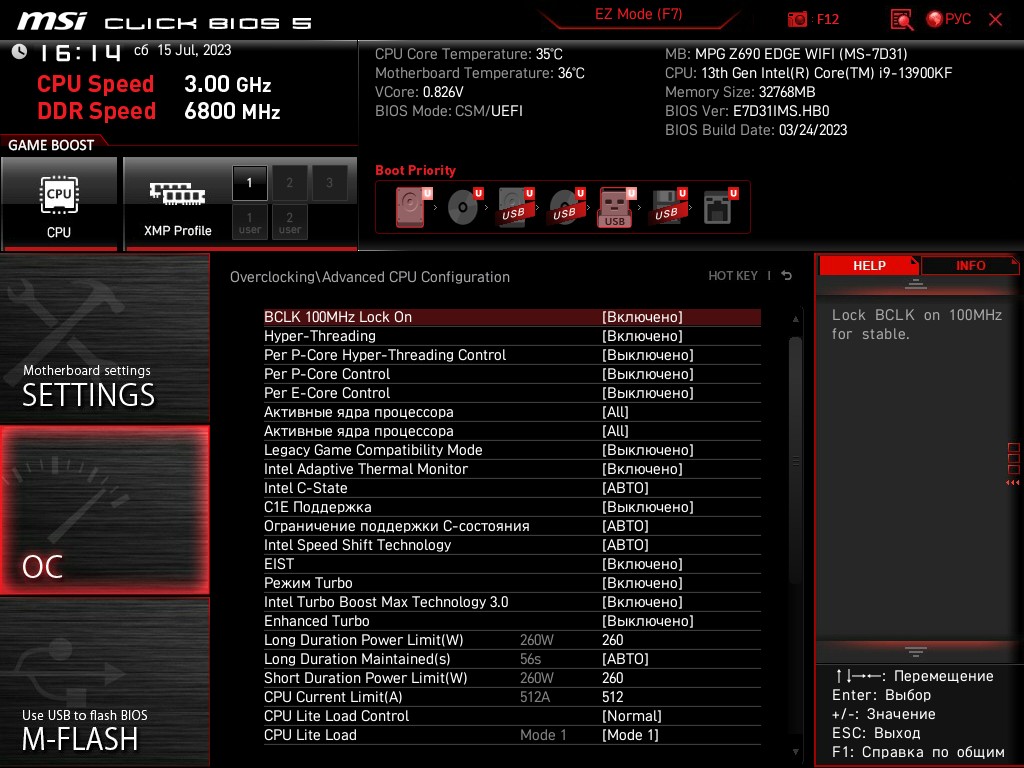
Task: Go back using the return arrow icon
Action: [787, 276]
